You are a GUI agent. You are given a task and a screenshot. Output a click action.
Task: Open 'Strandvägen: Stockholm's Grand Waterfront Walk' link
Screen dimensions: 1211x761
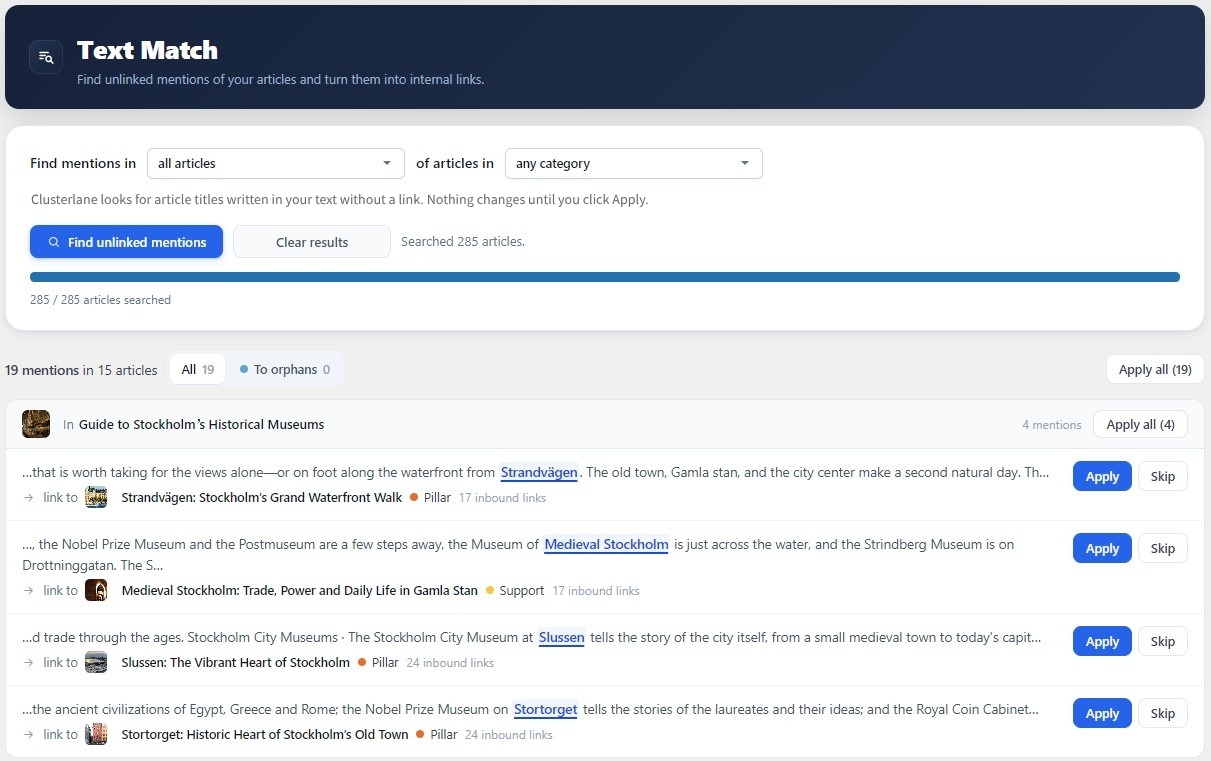coord(262,497)
